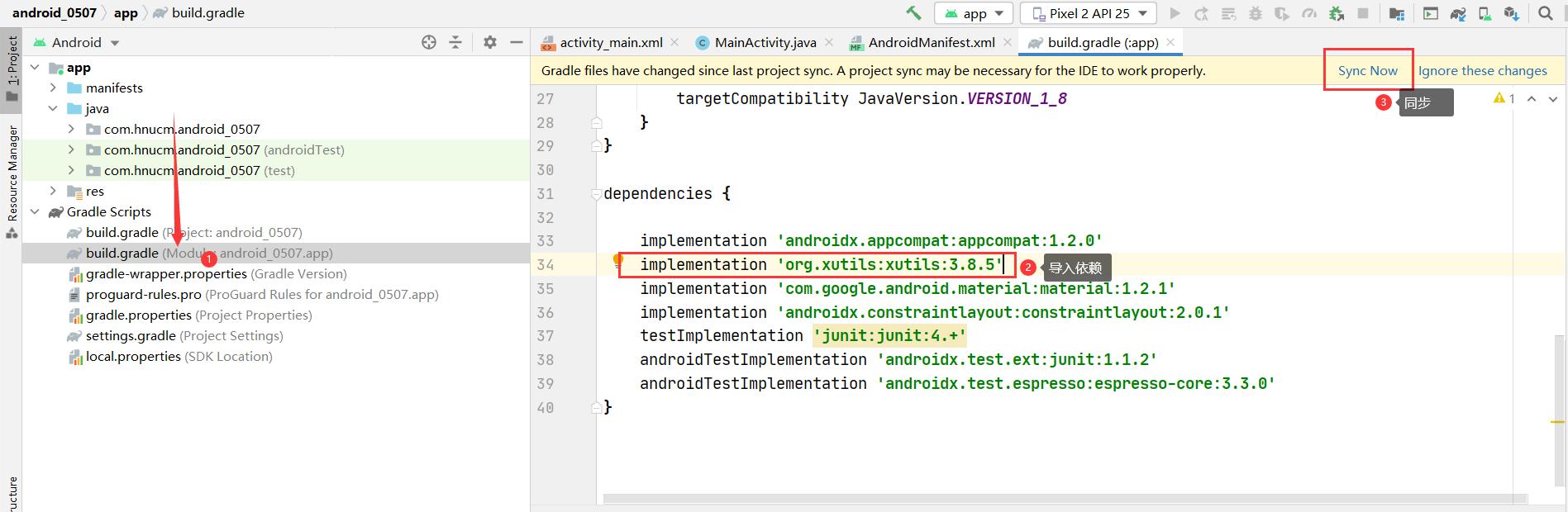Open the Android project view dropdown
Screen dimensions: 1568x512
pyautogui.click(x=76, y=42)
